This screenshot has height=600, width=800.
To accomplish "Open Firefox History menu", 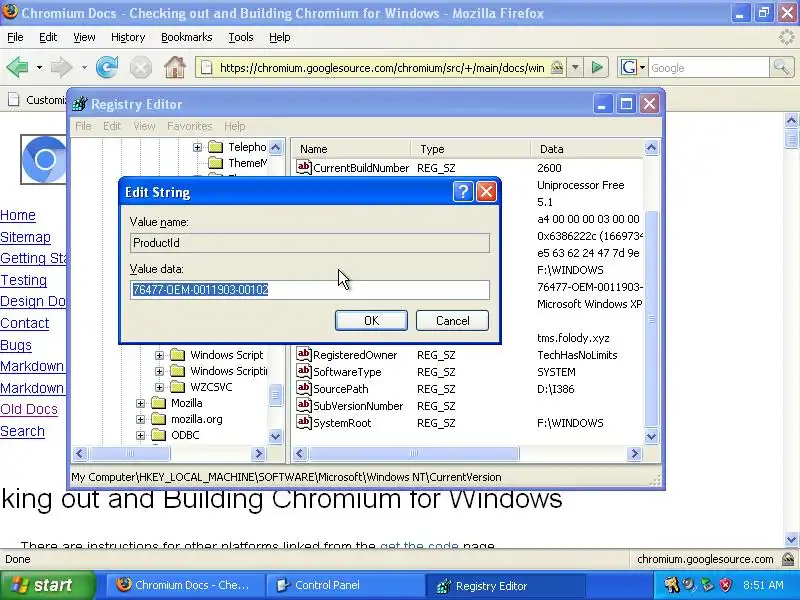I will click(x=128, y=37).
